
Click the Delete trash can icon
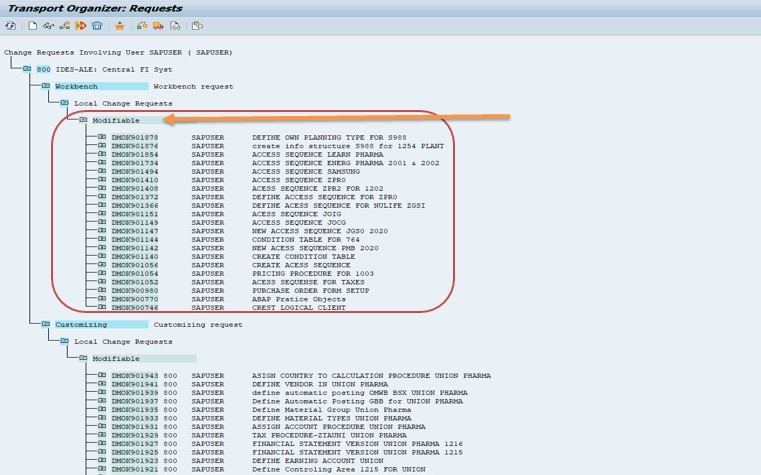[97, 26]
